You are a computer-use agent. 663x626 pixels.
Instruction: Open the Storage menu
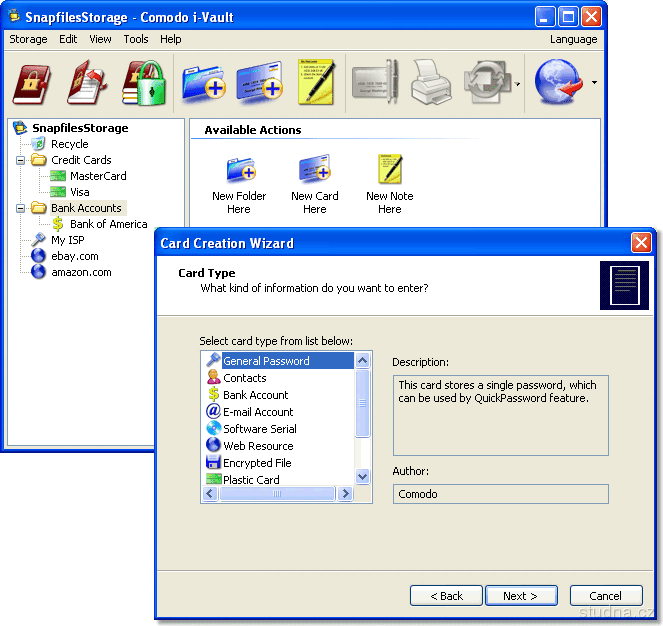point(28,39)
